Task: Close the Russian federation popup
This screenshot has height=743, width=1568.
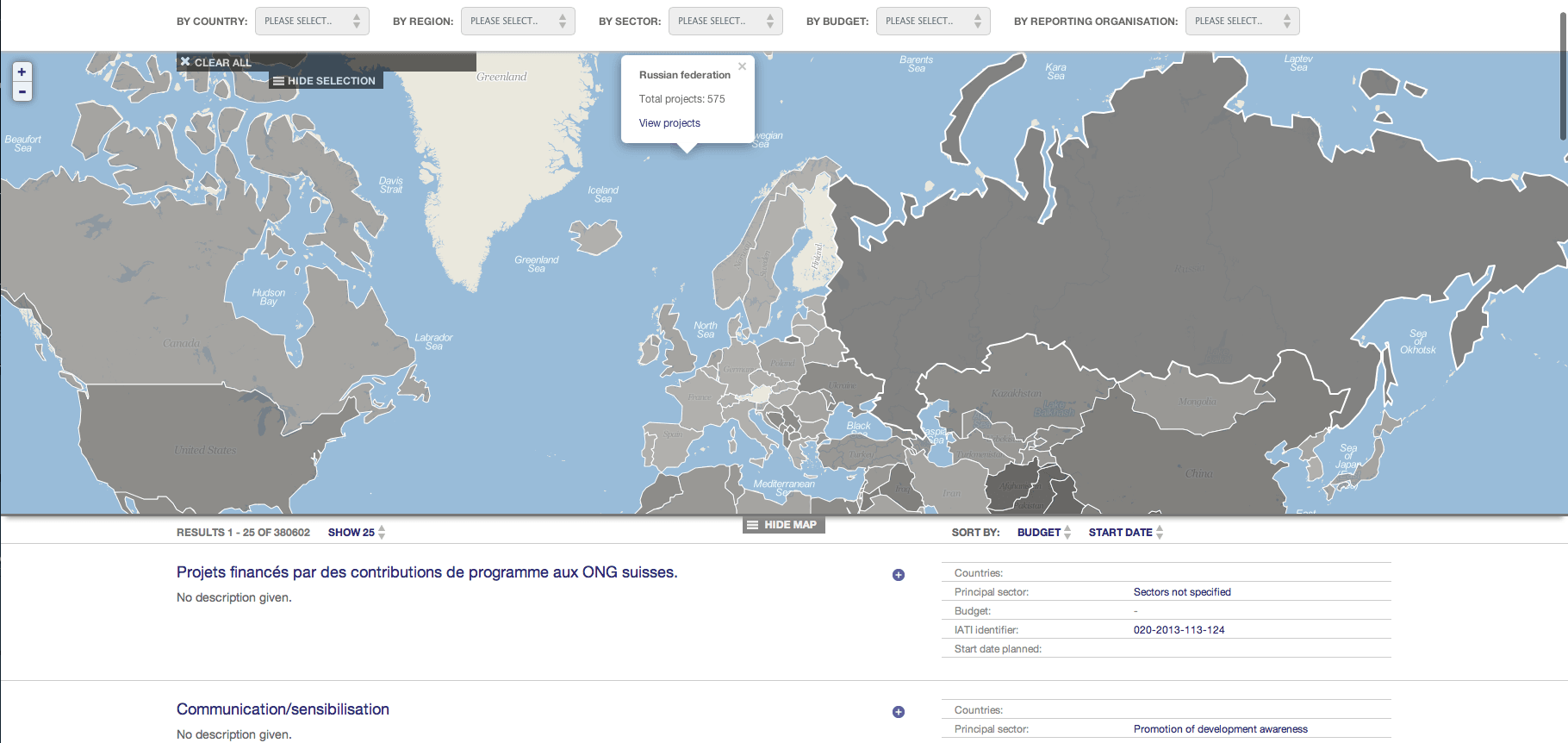Action: (x=742, y=66)
